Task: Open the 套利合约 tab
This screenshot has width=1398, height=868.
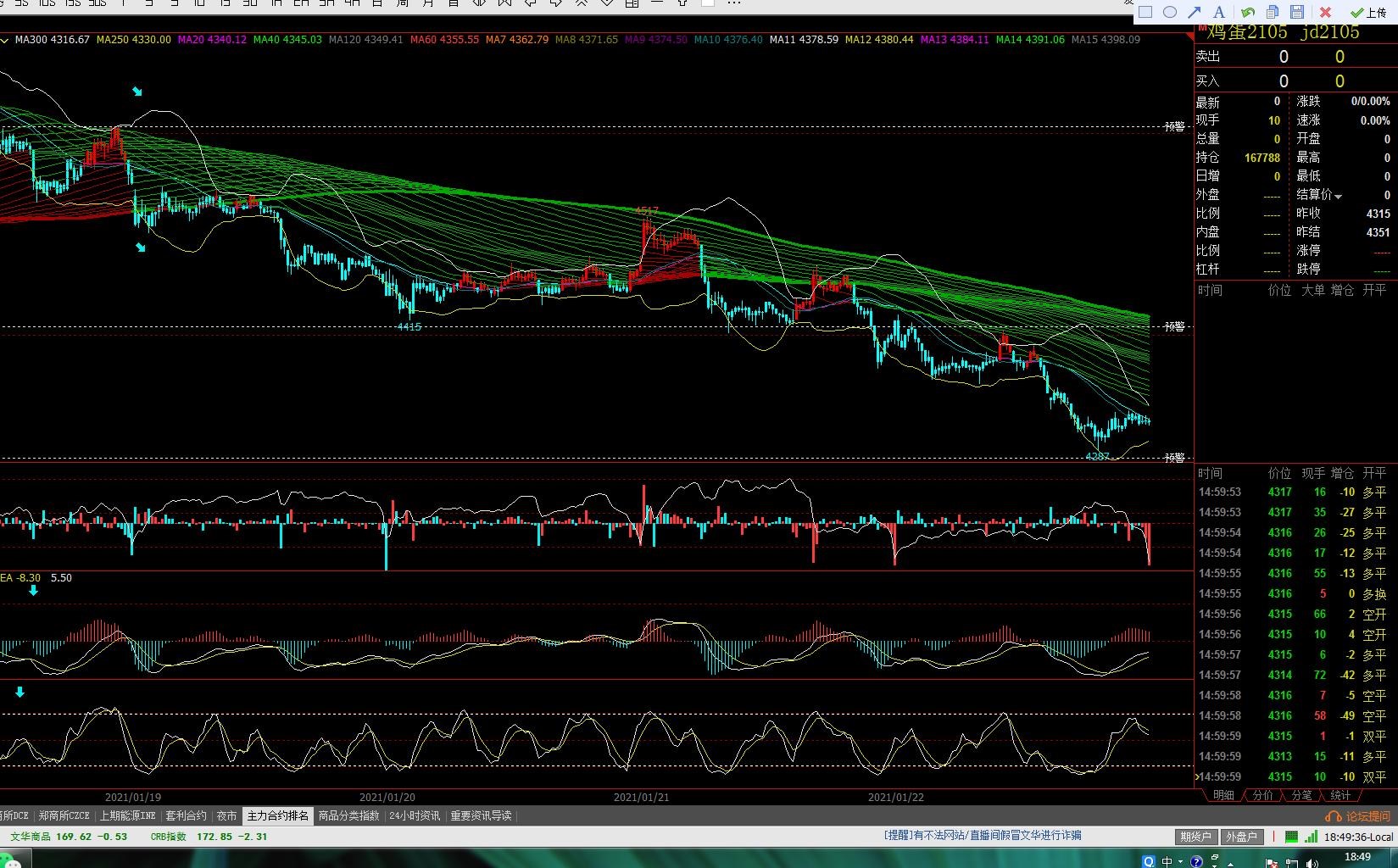Action: 186,816
